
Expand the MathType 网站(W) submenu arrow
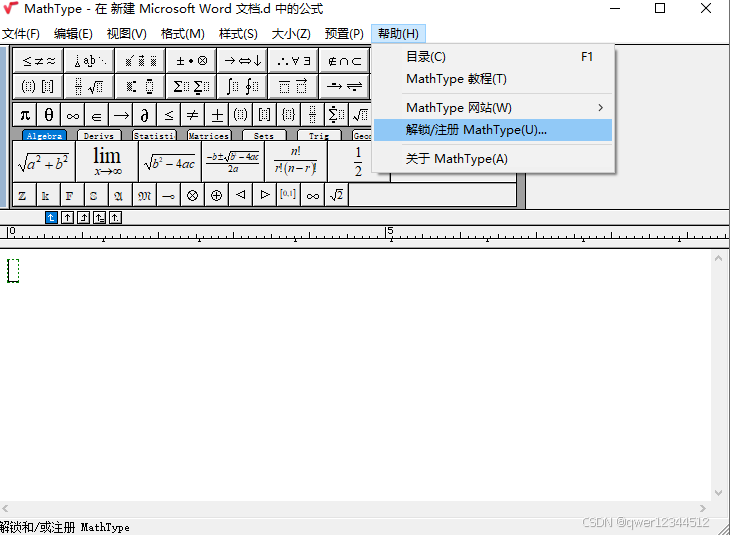click(601, 108)
